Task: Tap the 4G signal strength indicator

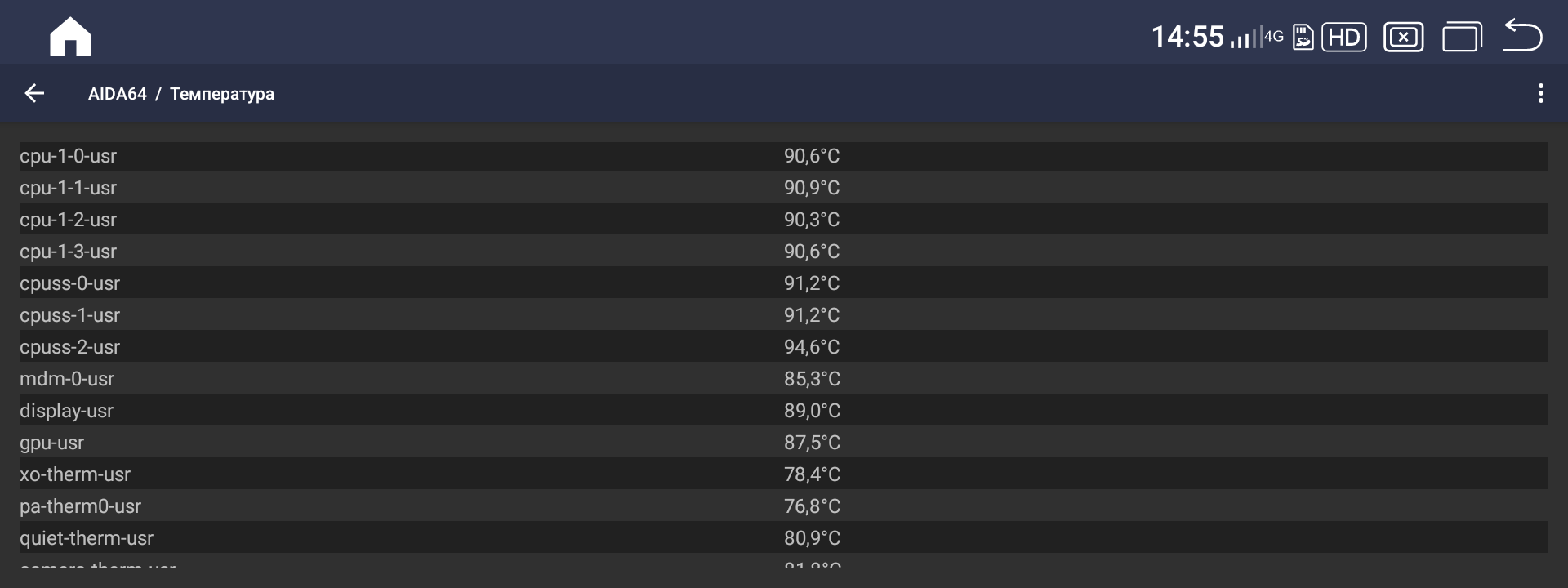Action: (x=1257, y=37)
